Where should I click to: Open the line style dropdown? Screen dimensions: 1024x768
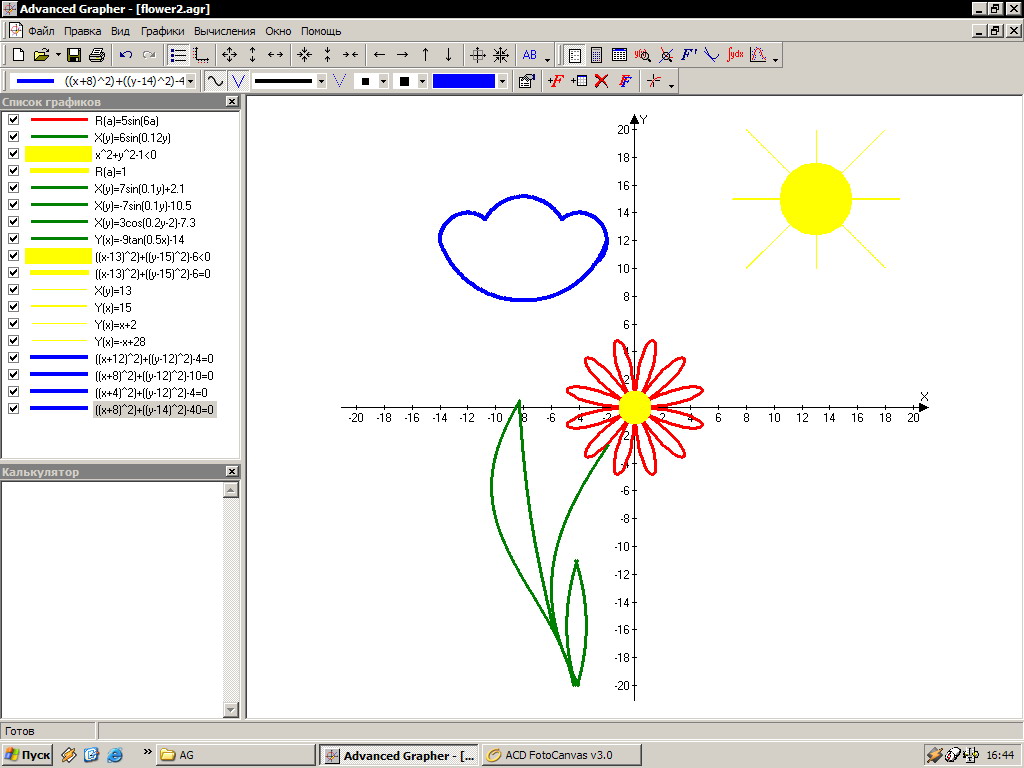tap(321, 81)
